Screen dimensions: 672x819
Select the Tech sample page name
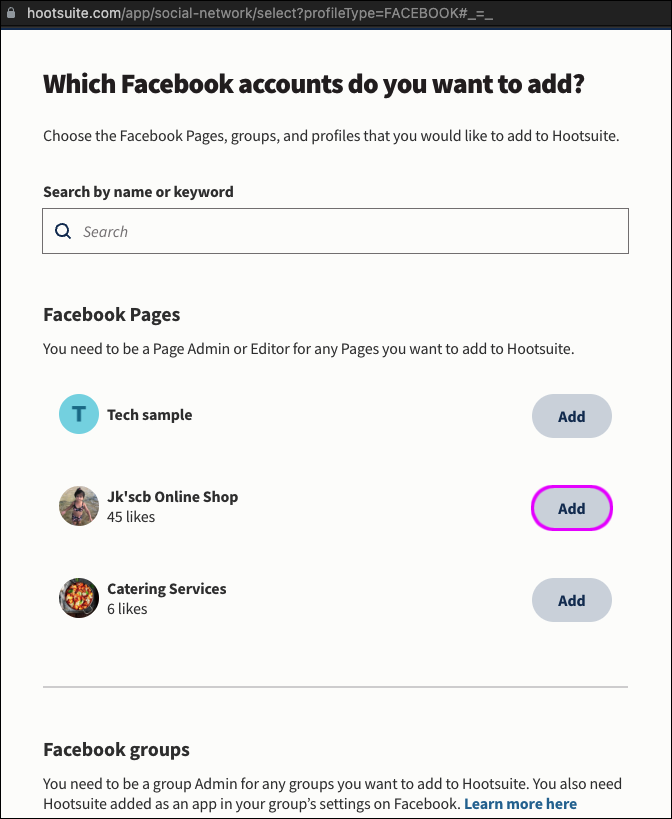point(150,415)
